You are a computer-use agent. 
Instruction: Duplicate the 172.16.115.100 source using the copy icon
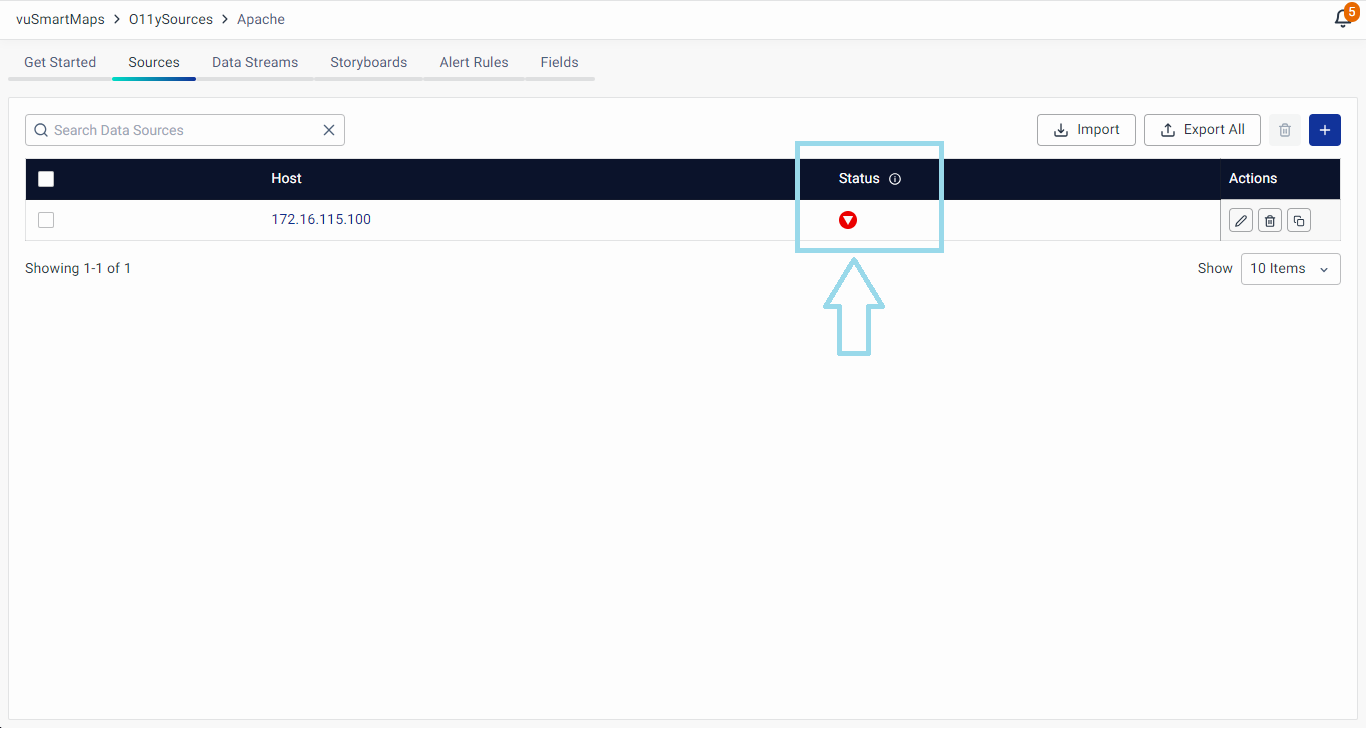[x=1299, y=221]
